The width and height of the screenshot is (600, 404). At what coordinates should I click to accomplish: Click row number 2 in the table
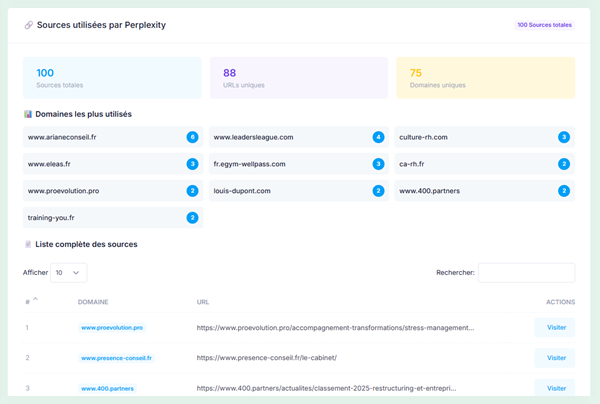click(27, 358)
